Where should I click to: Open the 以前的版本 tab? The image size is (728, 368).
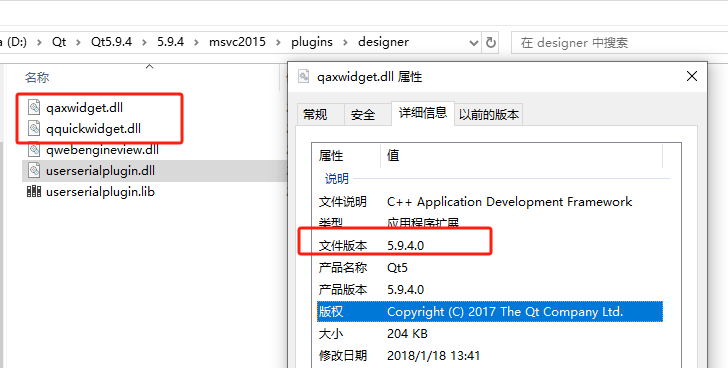(x=489, y=115)
